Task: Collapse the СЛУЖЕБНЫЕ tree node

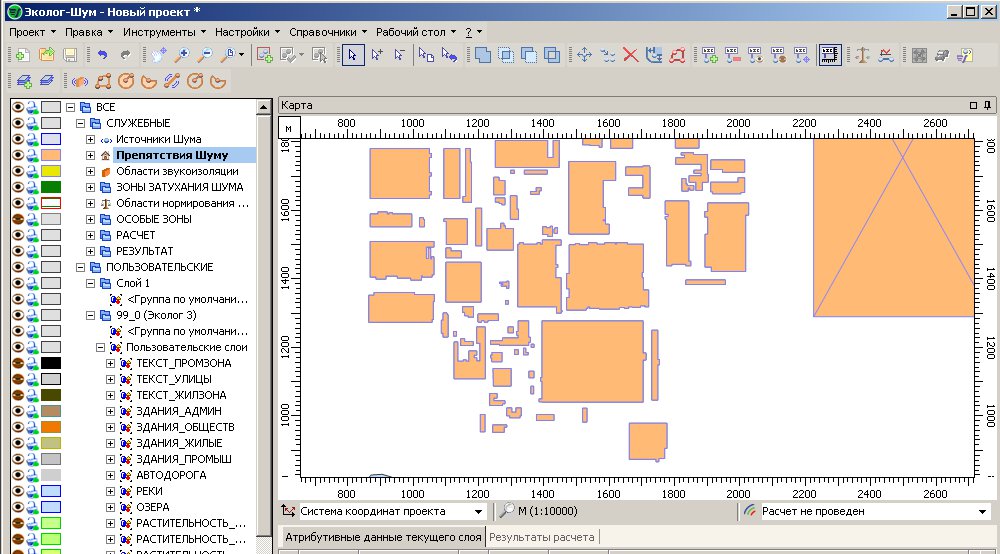Action: [81, 123]
